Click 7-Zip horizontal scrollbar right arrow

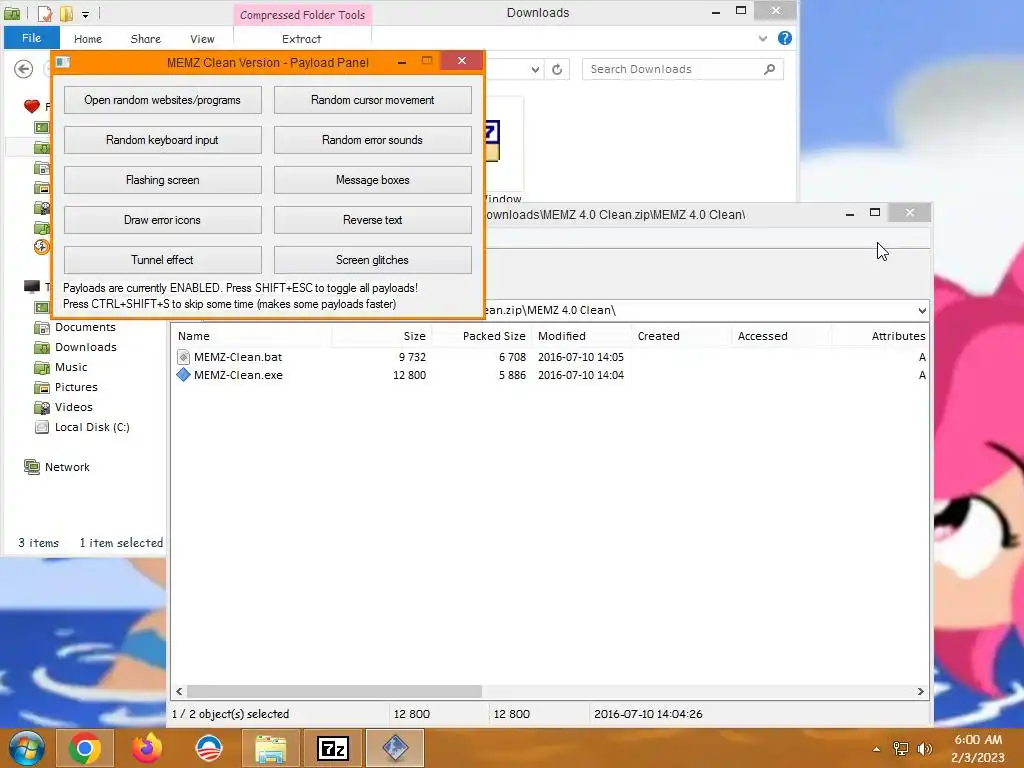point(921,691)
